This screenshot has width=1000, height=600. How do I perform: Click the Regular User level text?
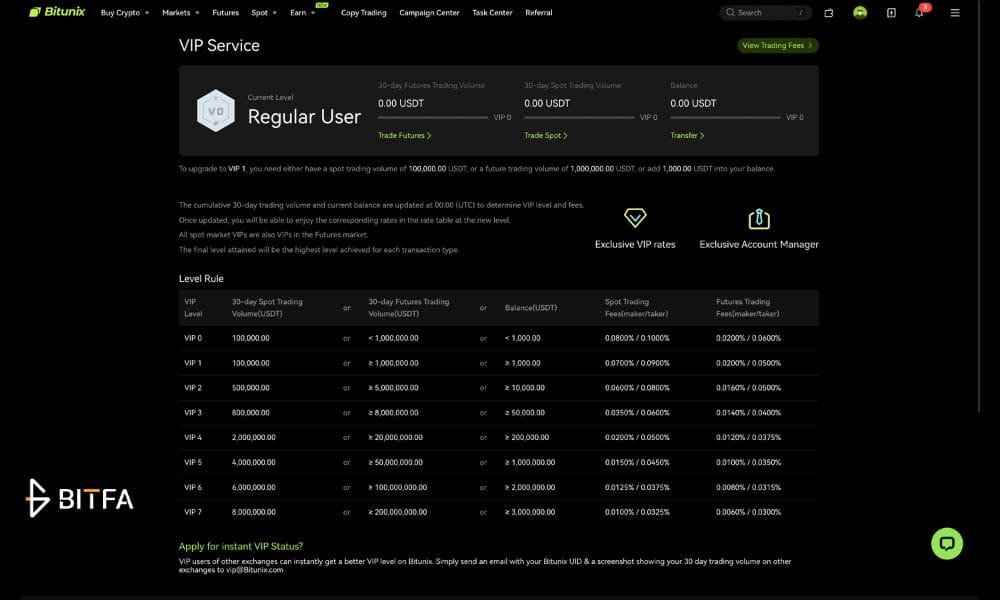point(304,117)
